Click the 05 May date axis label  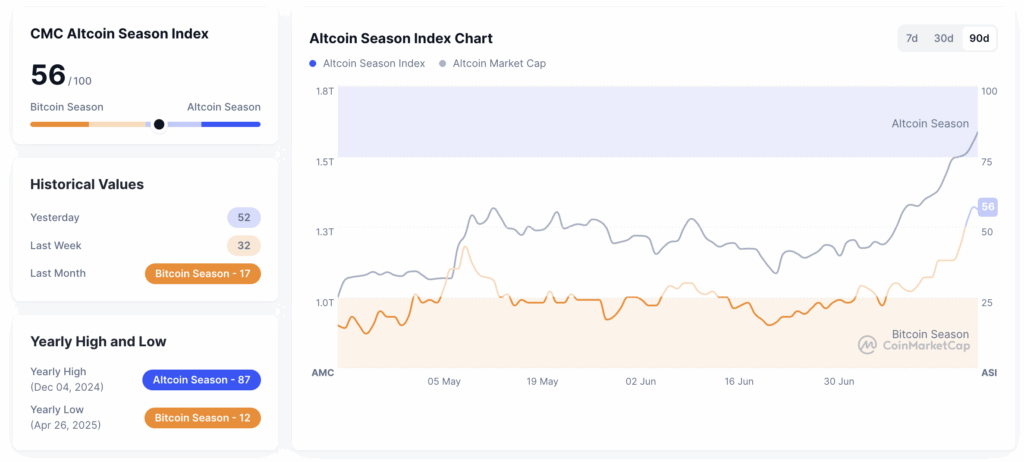tap(444, 382)
